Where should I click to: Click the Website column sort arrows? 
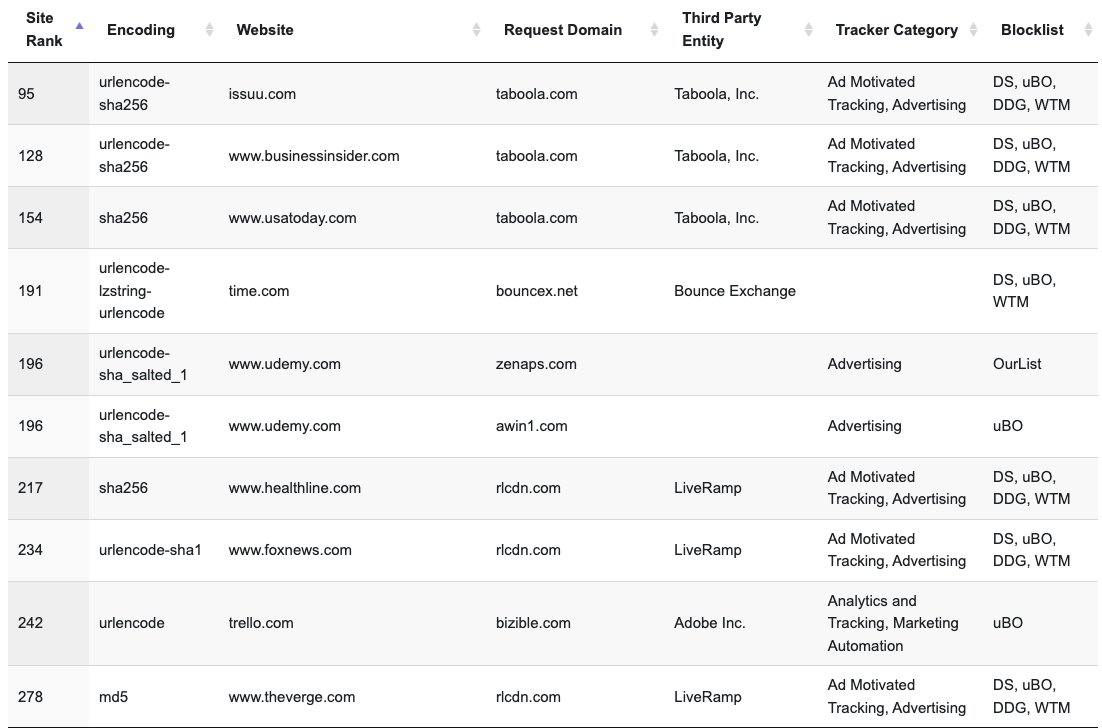click(x=476, y=30)
